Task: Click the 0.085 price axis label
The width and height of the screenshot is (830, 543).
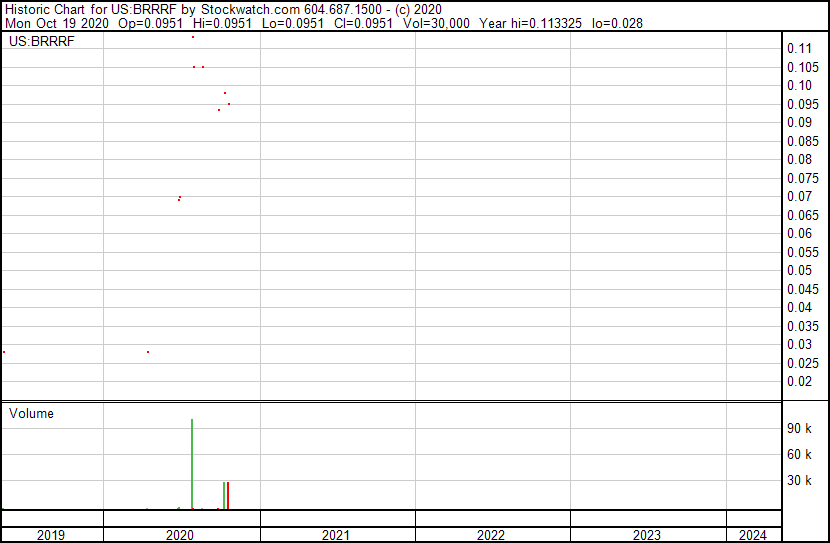Action: (x=803, y=141)
